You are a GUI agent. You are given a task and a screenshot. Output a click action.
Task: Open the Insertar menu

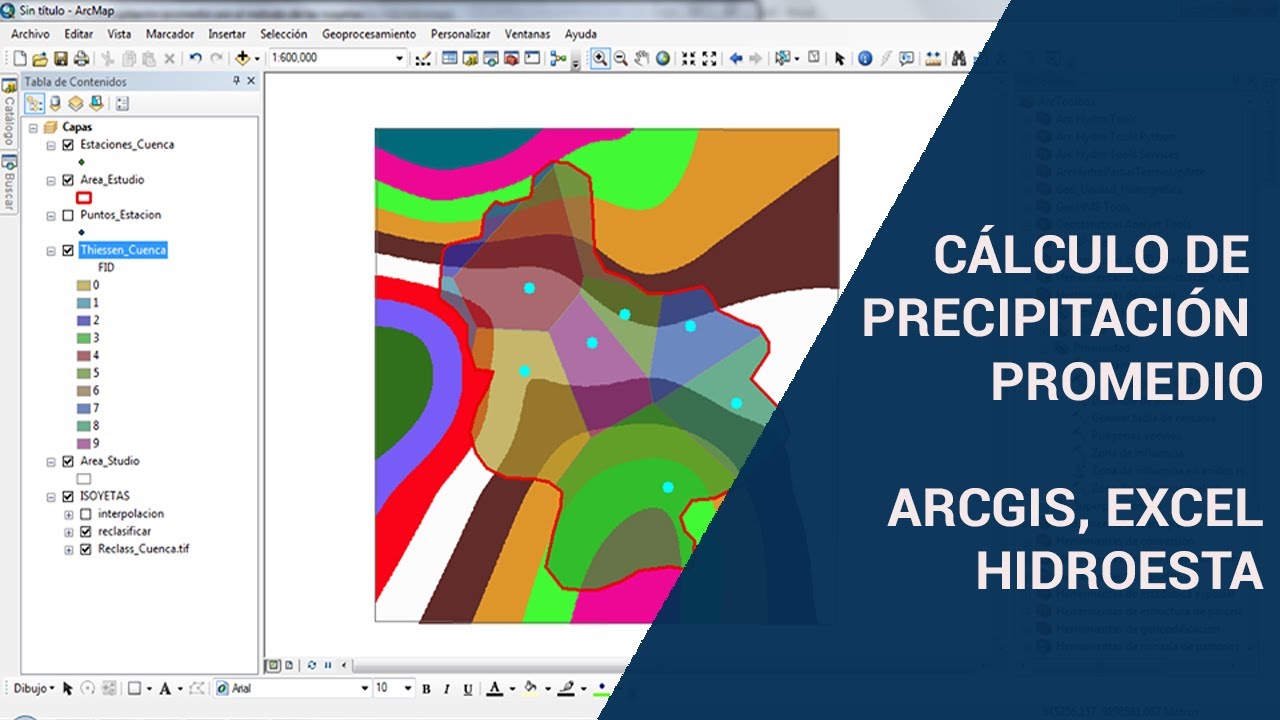[x=227, y=34]
